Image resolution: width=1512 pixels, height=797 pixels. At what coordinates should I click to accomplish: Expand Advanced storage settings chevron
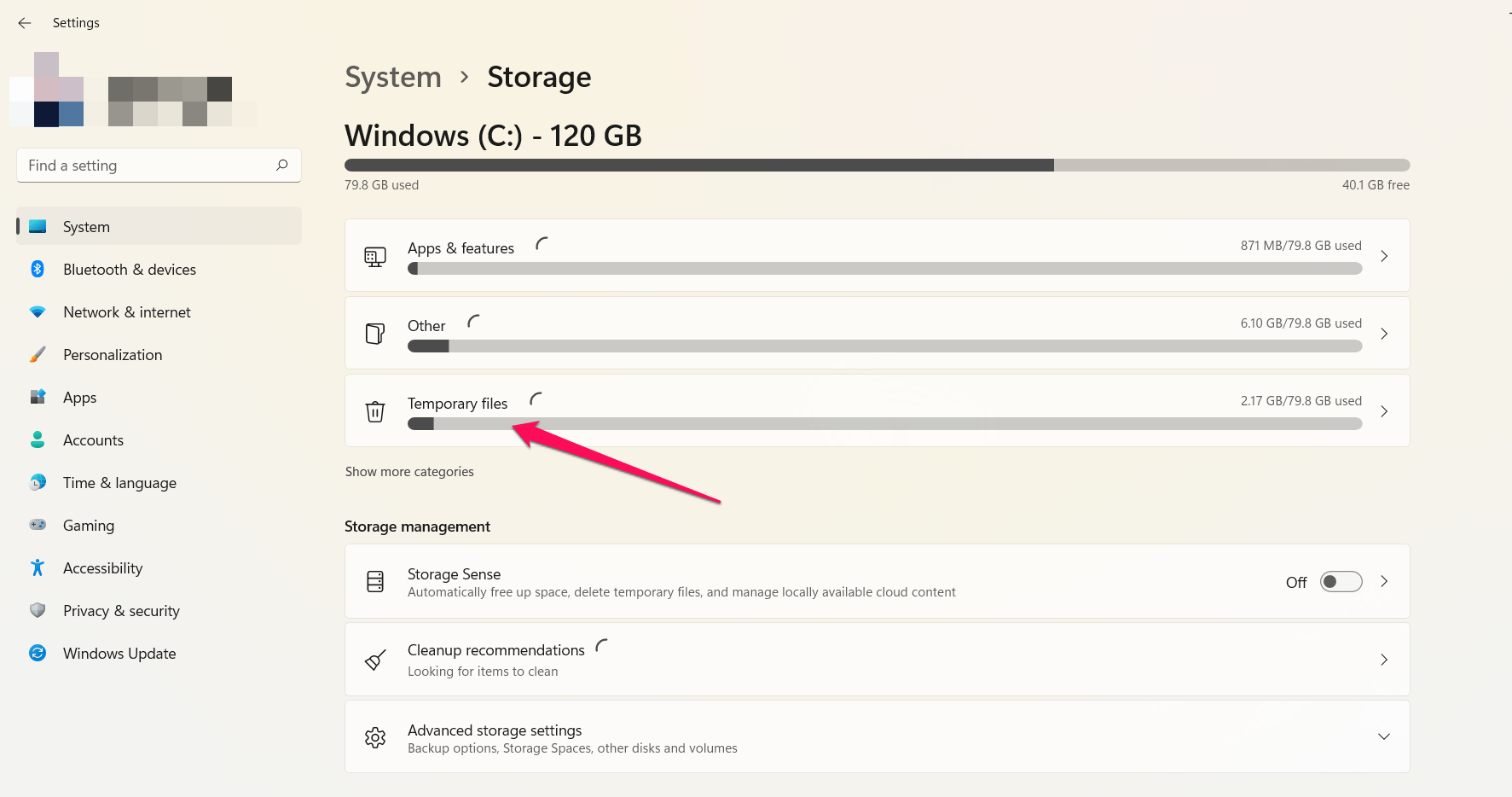[x=1383, y=737]
